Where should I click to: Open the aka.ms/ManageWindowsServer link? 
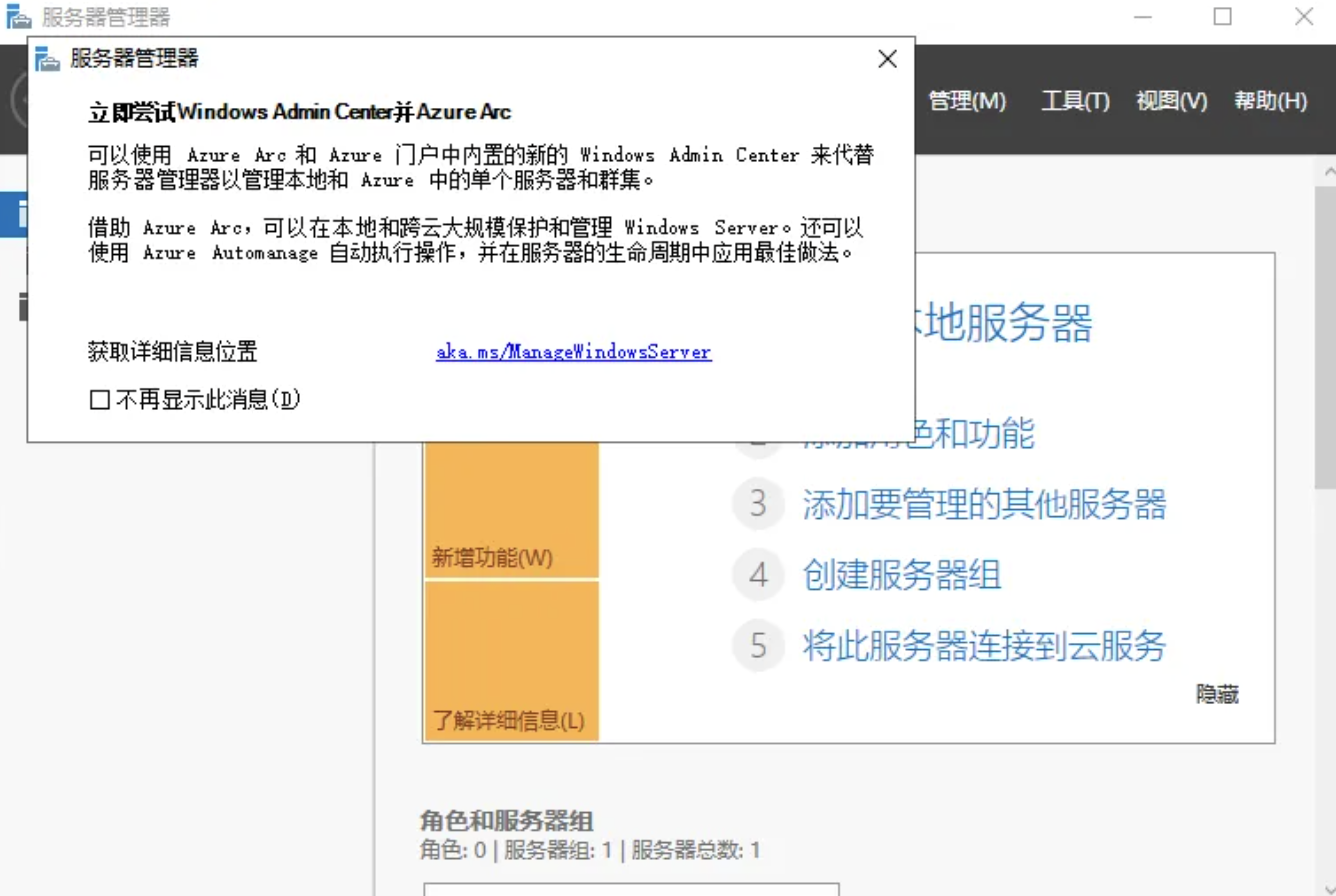(573, 352)
